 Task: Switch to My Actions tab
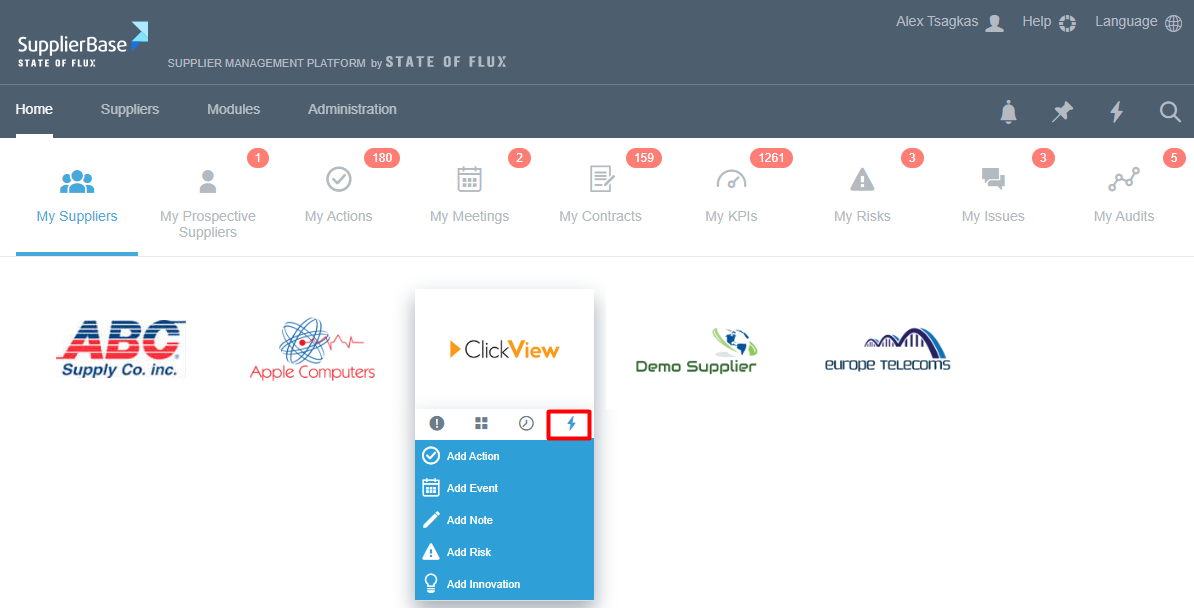click(x=338, y=196)
